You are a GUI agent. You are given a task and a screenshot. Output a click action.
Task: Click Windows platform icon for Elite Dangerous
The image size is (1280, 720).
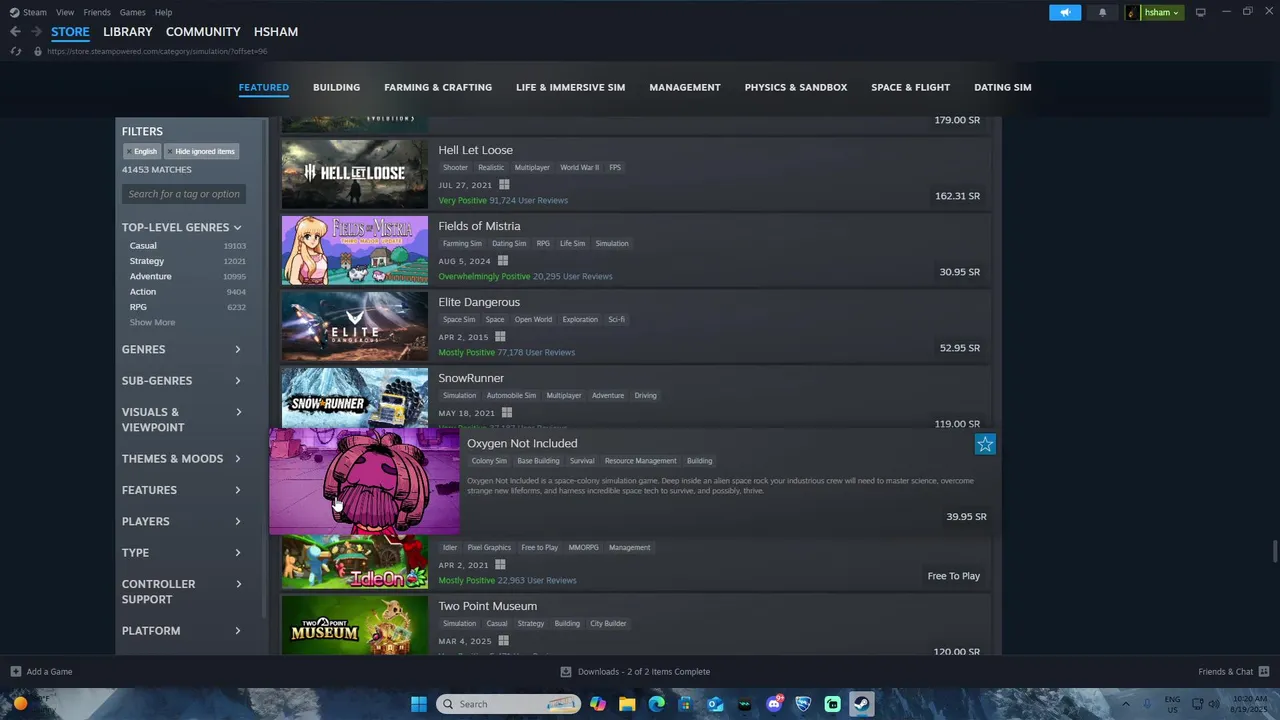500,336
